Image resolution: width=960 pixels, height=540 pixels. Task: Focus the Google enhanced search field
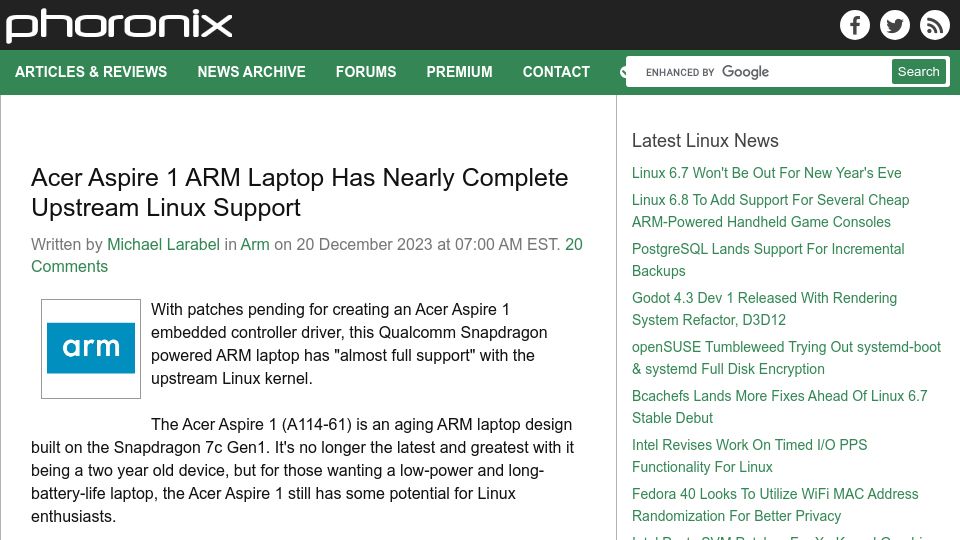[759, 72]
